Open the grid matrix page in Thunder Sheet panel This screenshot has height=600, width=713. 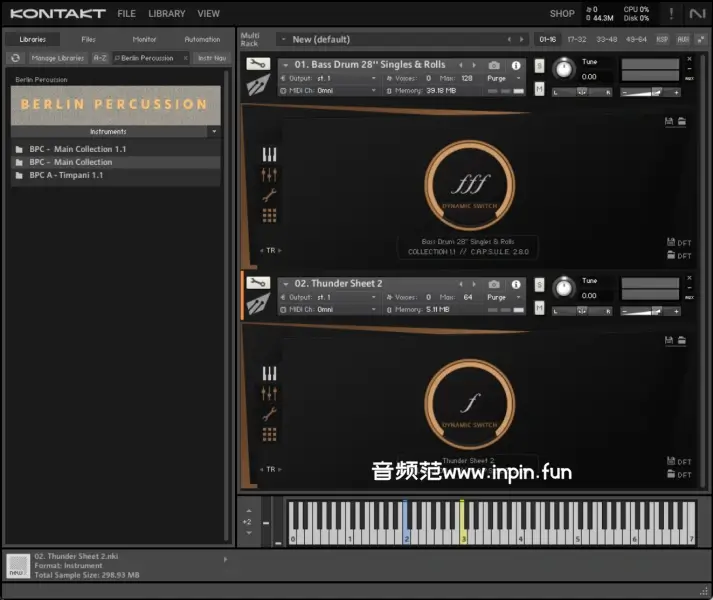pos(269,434)
